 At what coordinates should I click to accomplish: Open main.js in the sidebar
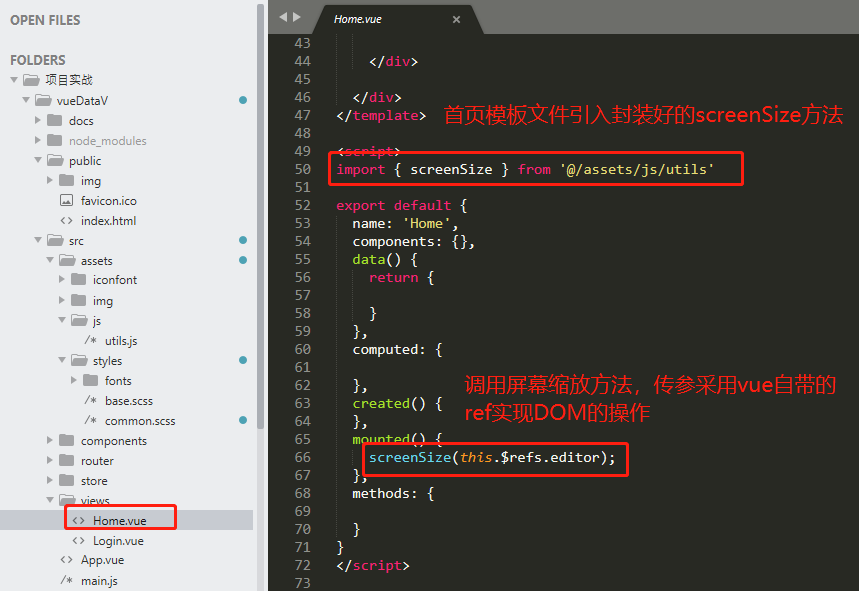point(99,581)
